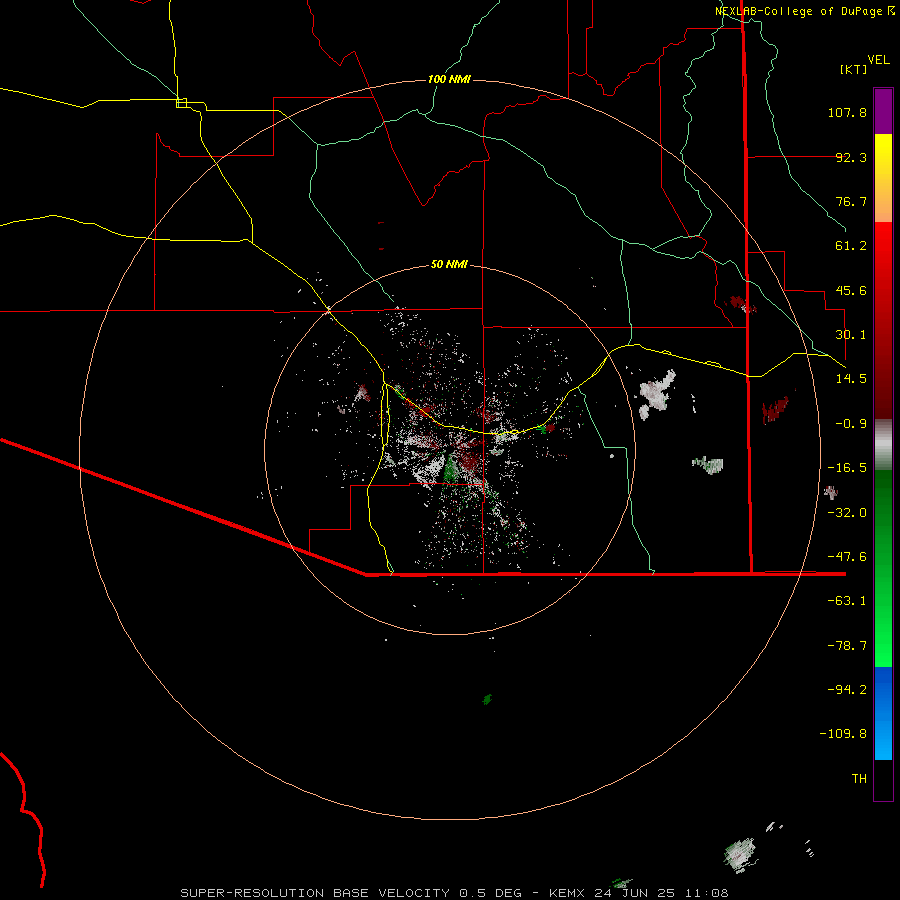Click the 14.5 velocity scale value
Viewport: 900px width, 900px height.
(x=851, y=379)
